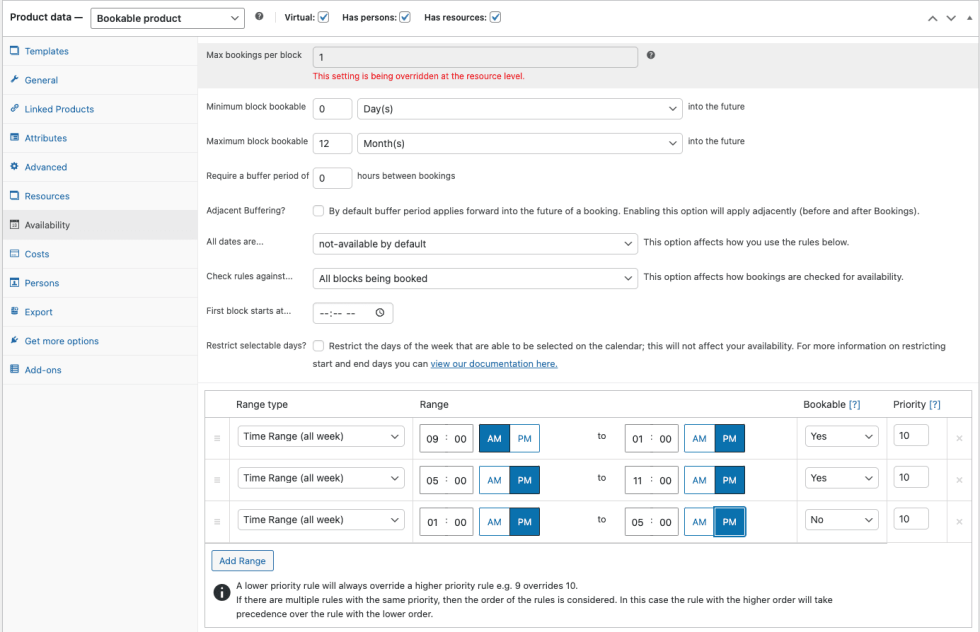Set first range end time to AM
This screenshot has width=980, height=632.
[x=699, y=438]
